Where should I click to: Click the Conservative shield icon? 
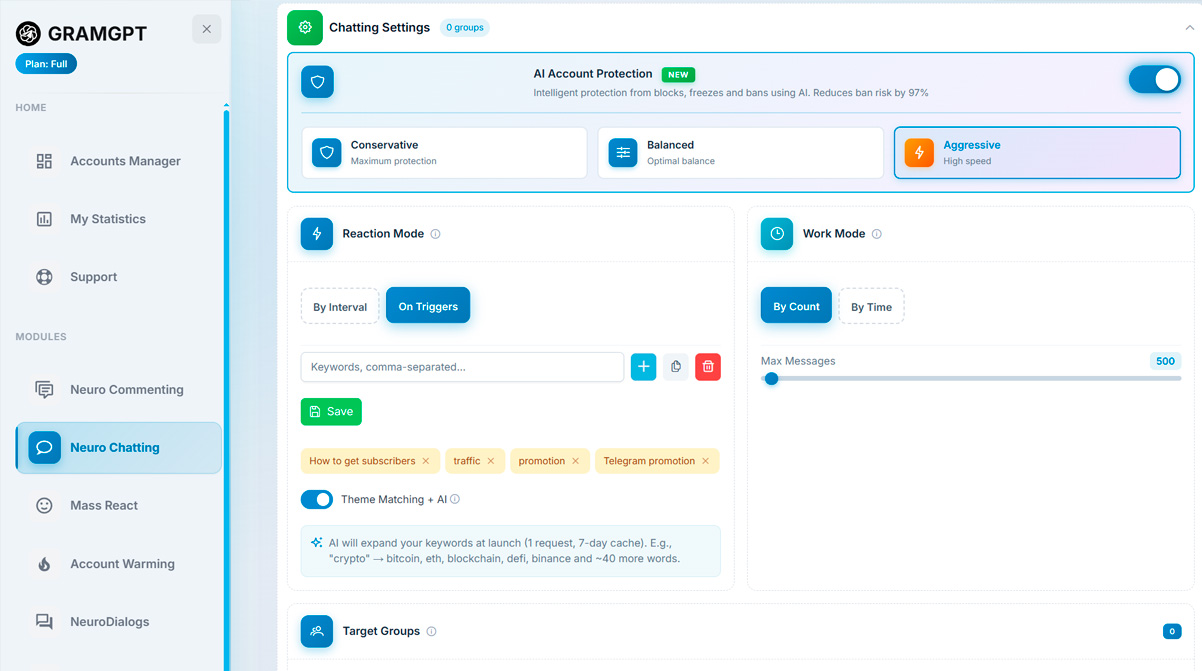[x=327, y=153]
